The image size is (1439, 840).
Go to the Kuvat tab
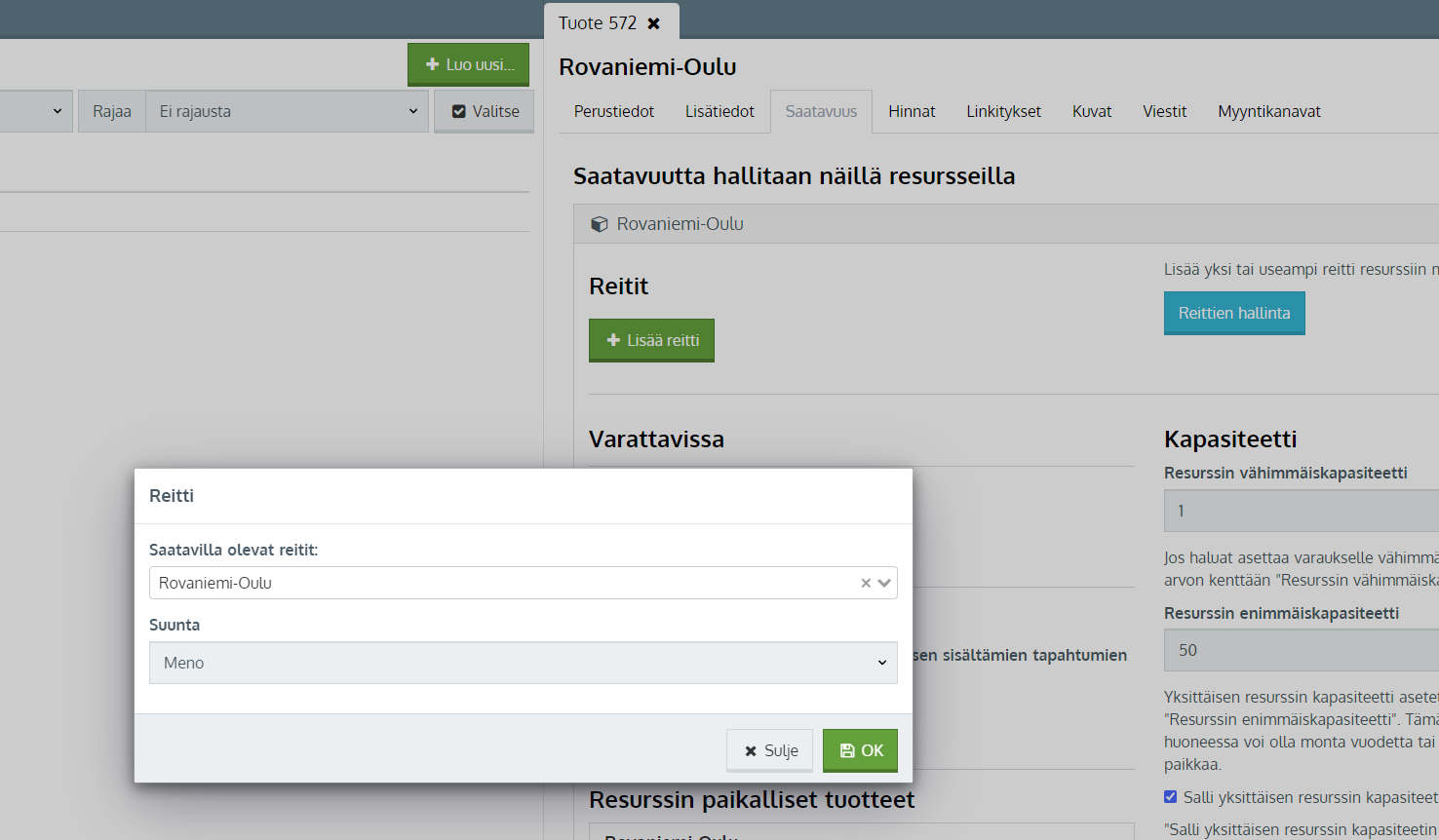tap(1091, 111)
